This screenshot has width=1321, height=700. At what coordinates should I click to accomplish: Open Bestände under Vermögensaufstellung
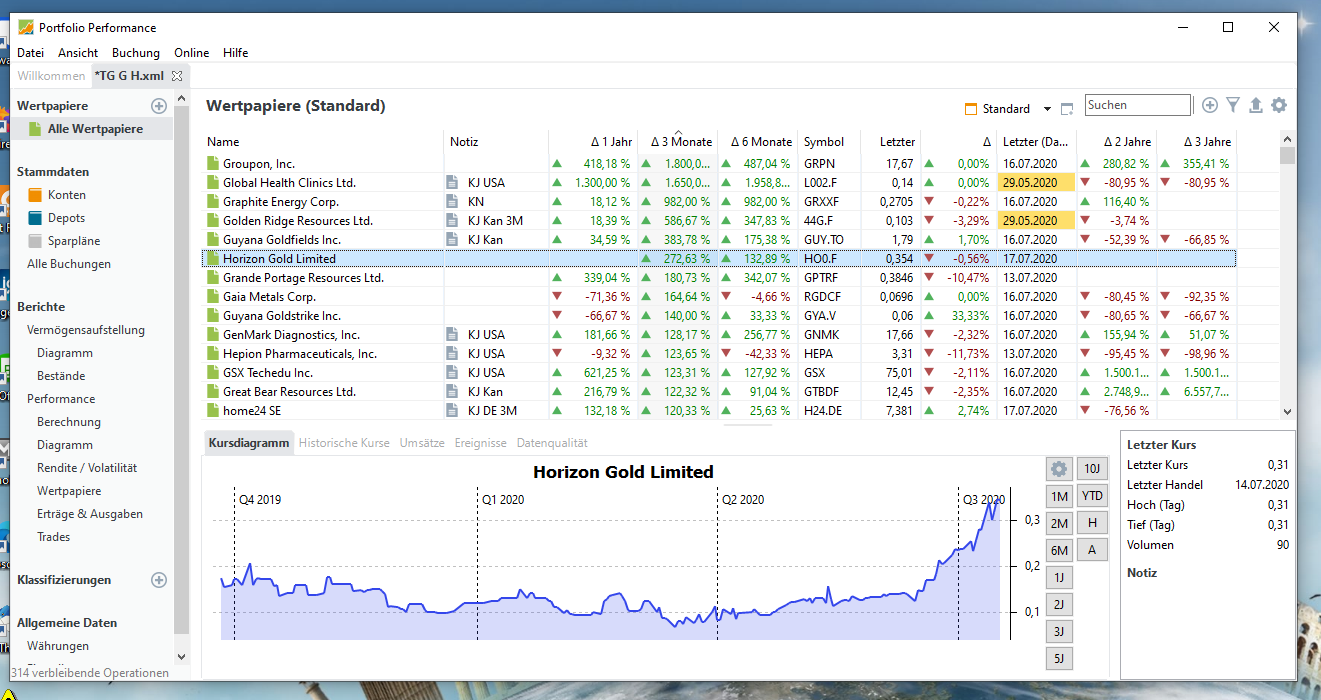[x=61, y=376]
